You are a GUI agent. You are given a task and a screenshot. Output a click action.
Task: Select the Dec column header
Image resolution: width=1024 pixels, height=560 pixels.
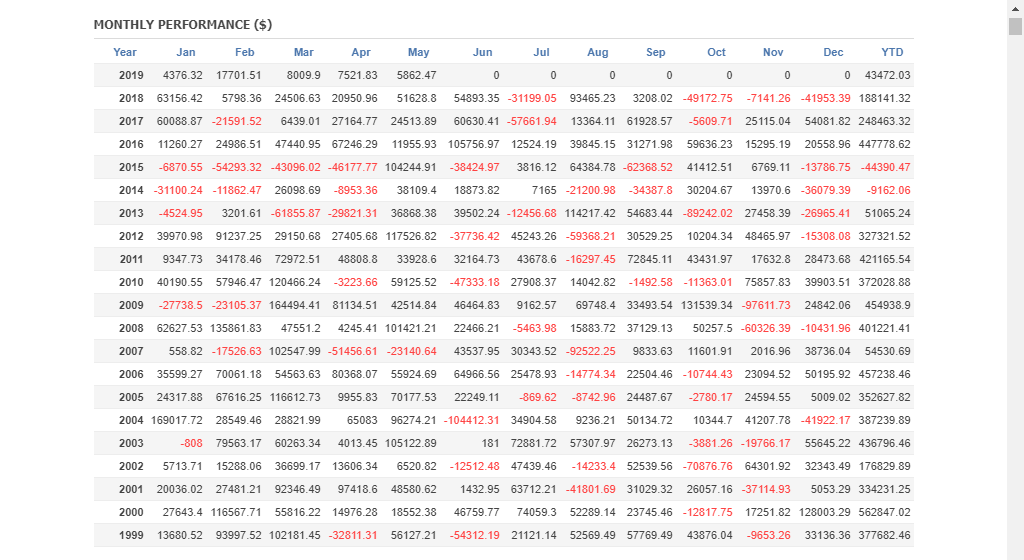point(833,52)
